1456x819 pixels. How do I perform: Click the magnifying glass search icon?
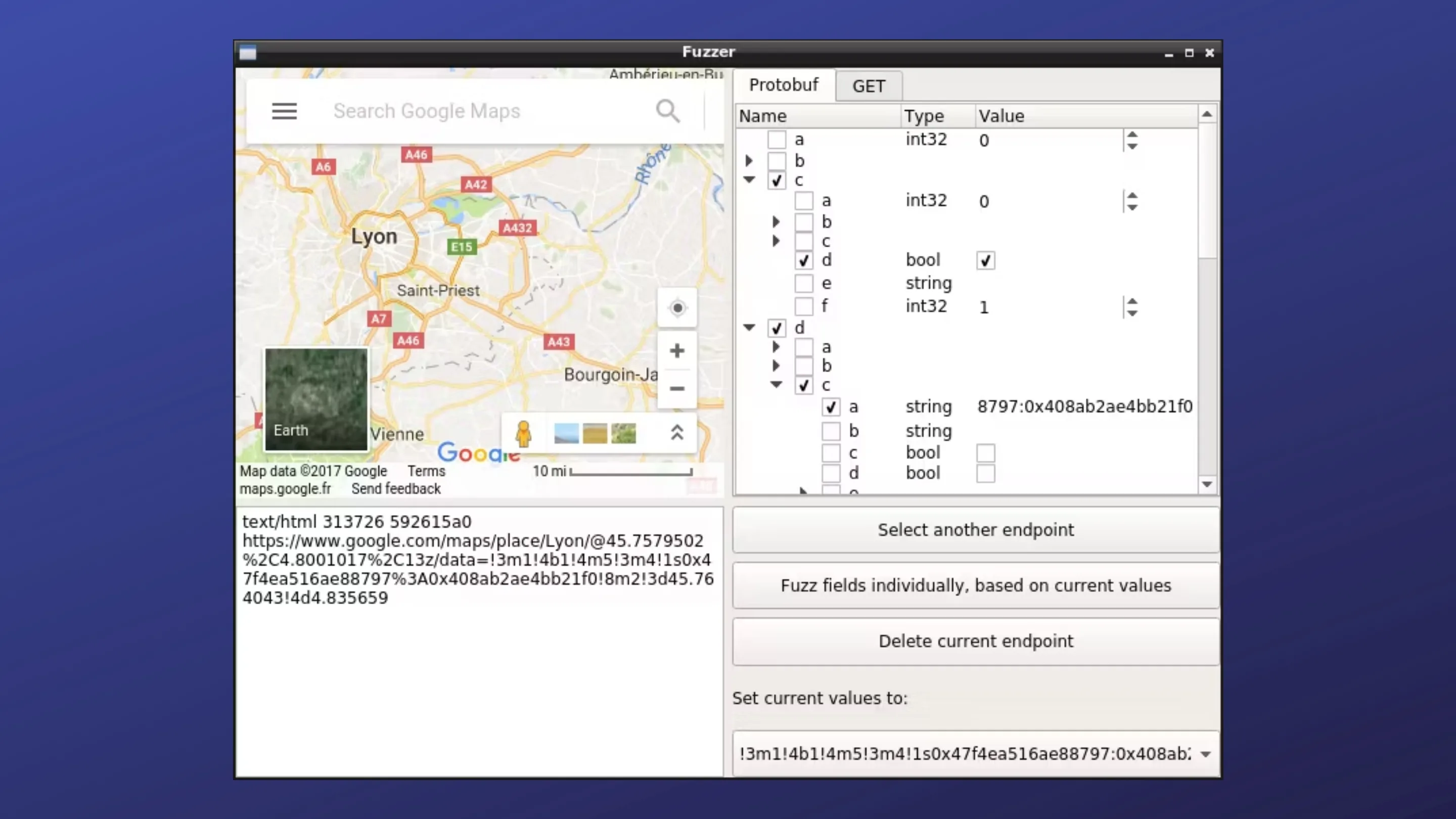(667, 111)
